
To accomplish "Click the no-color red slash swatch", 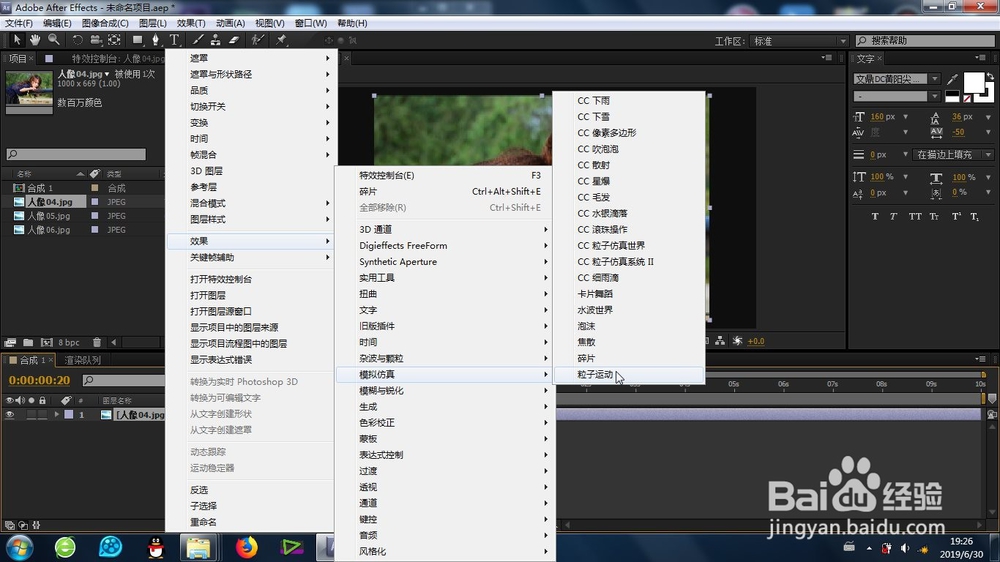I will [967, 98].
